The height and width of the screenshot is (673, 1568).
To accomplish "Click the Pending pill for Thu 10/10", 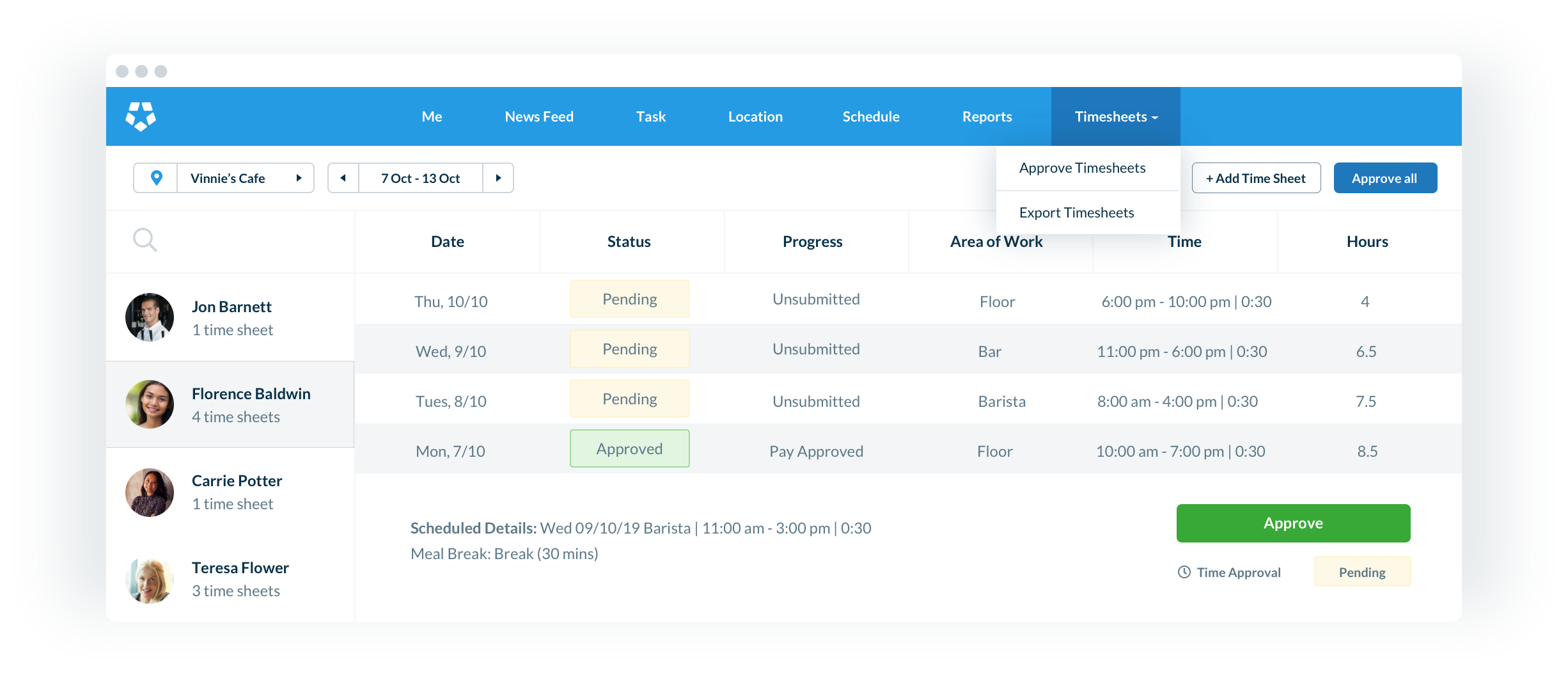I will (x=629, y=298).
